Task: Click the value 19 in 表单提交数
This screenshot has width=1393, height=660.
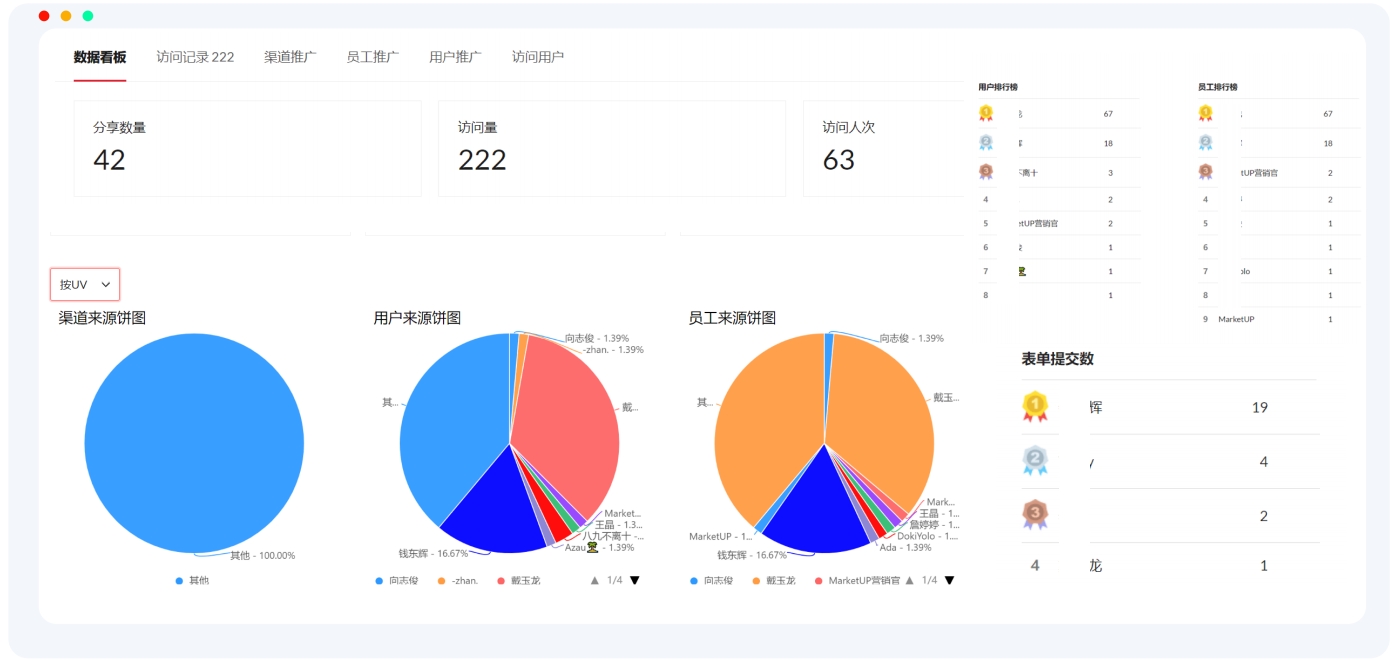Action: 1260,407
